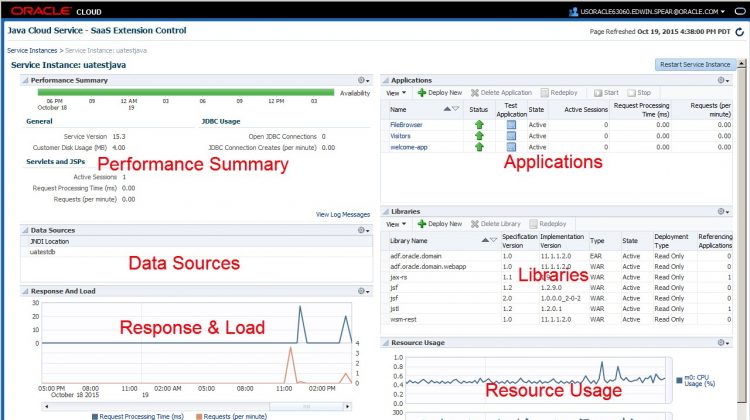
Task: Click Stop in the Applications toolbar
Action: tap(639, 93)
